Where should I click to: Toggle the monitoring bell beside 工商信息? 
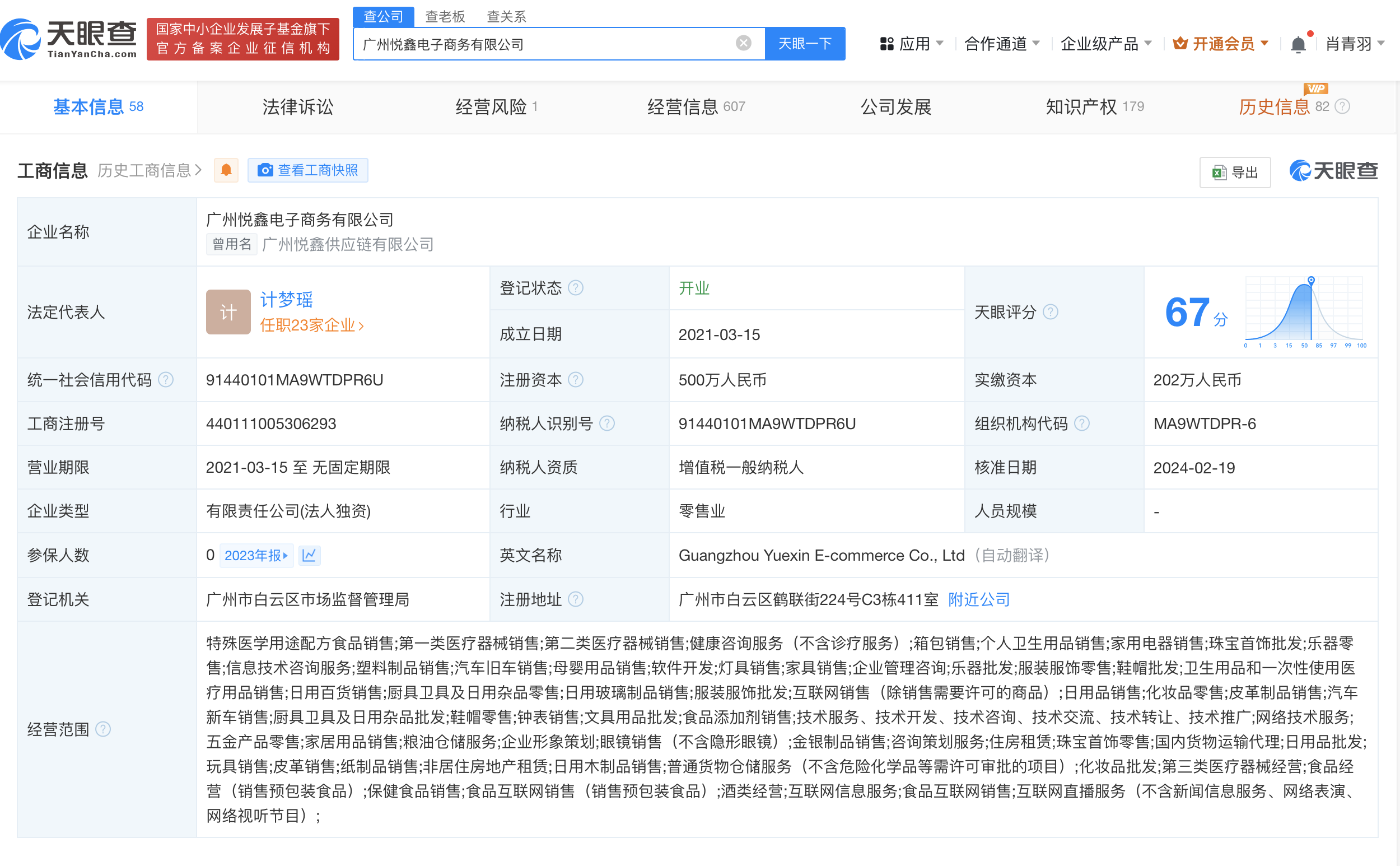[x=226, y=170]
